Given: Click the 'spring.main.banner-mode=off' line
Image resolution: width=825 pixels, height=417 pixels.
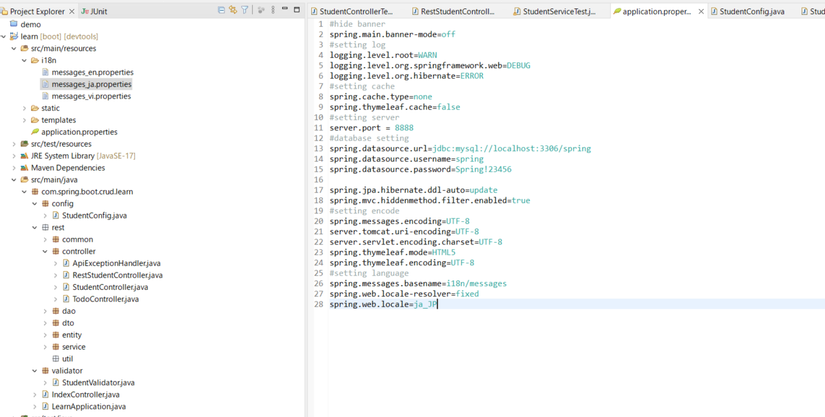Looking at the screenshot, I should pos(393,34).
